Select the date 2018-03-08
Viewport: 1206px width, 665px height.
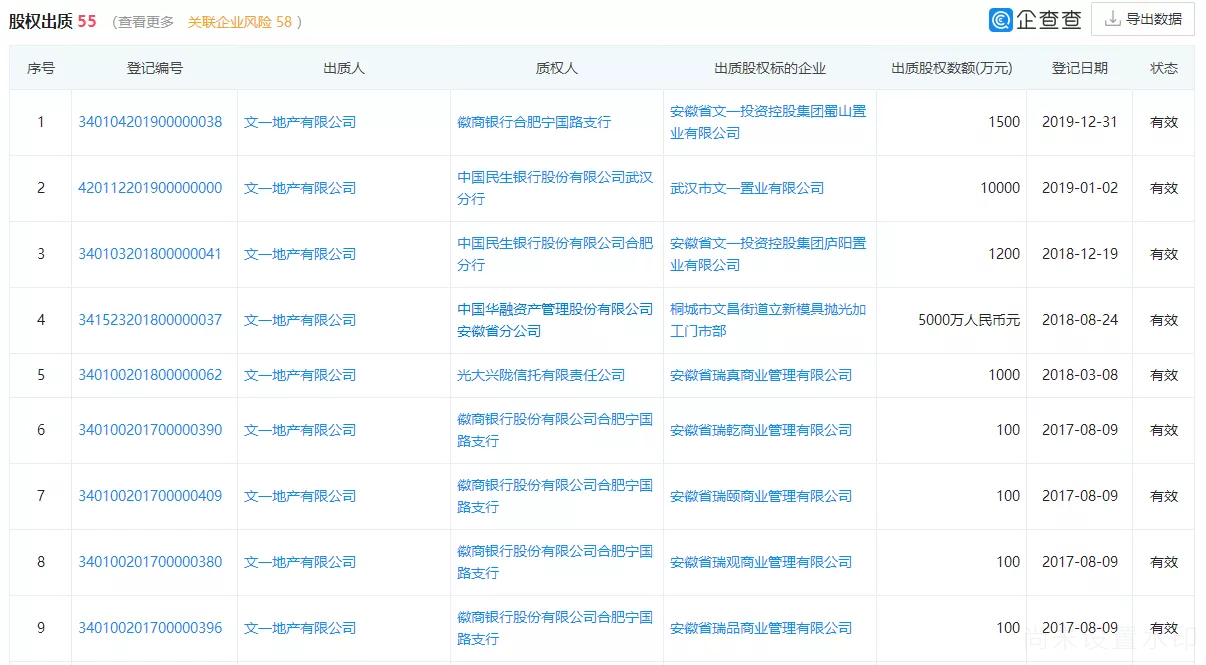click(x=1080, y=375)
